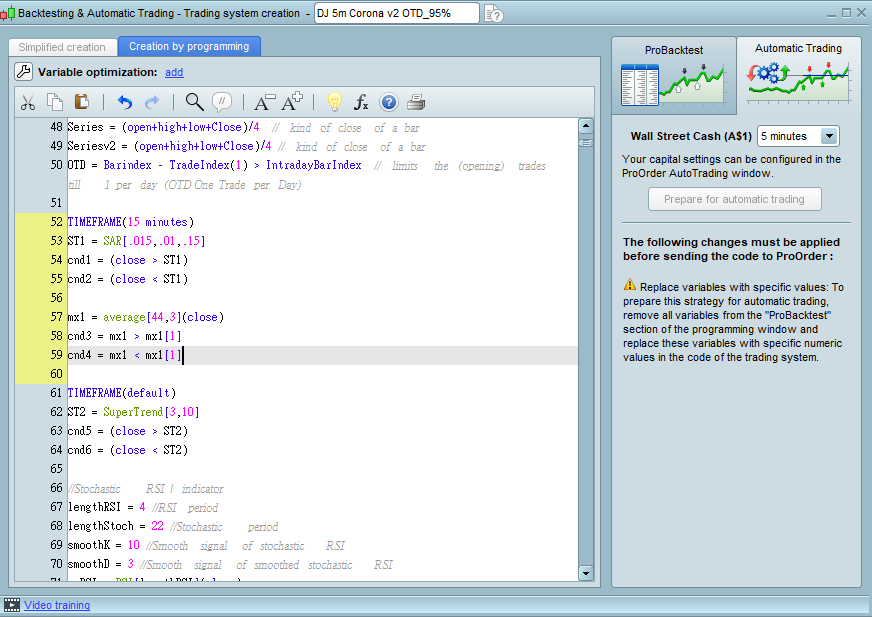Click line 57 mx1 = average code
This screenshot has width=872, height=617.
[x=145, y=317]
